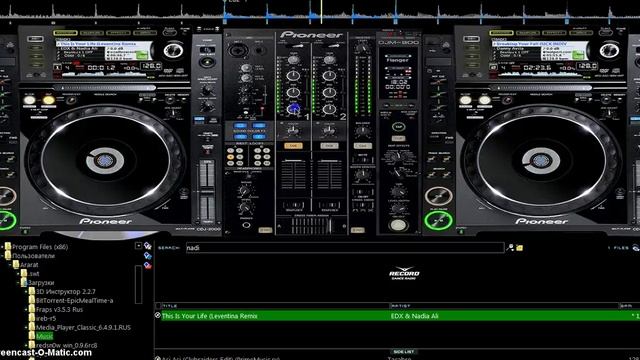Click the master level knob
The height and width of the screenshot is (360, 640).
pos(362,49)
